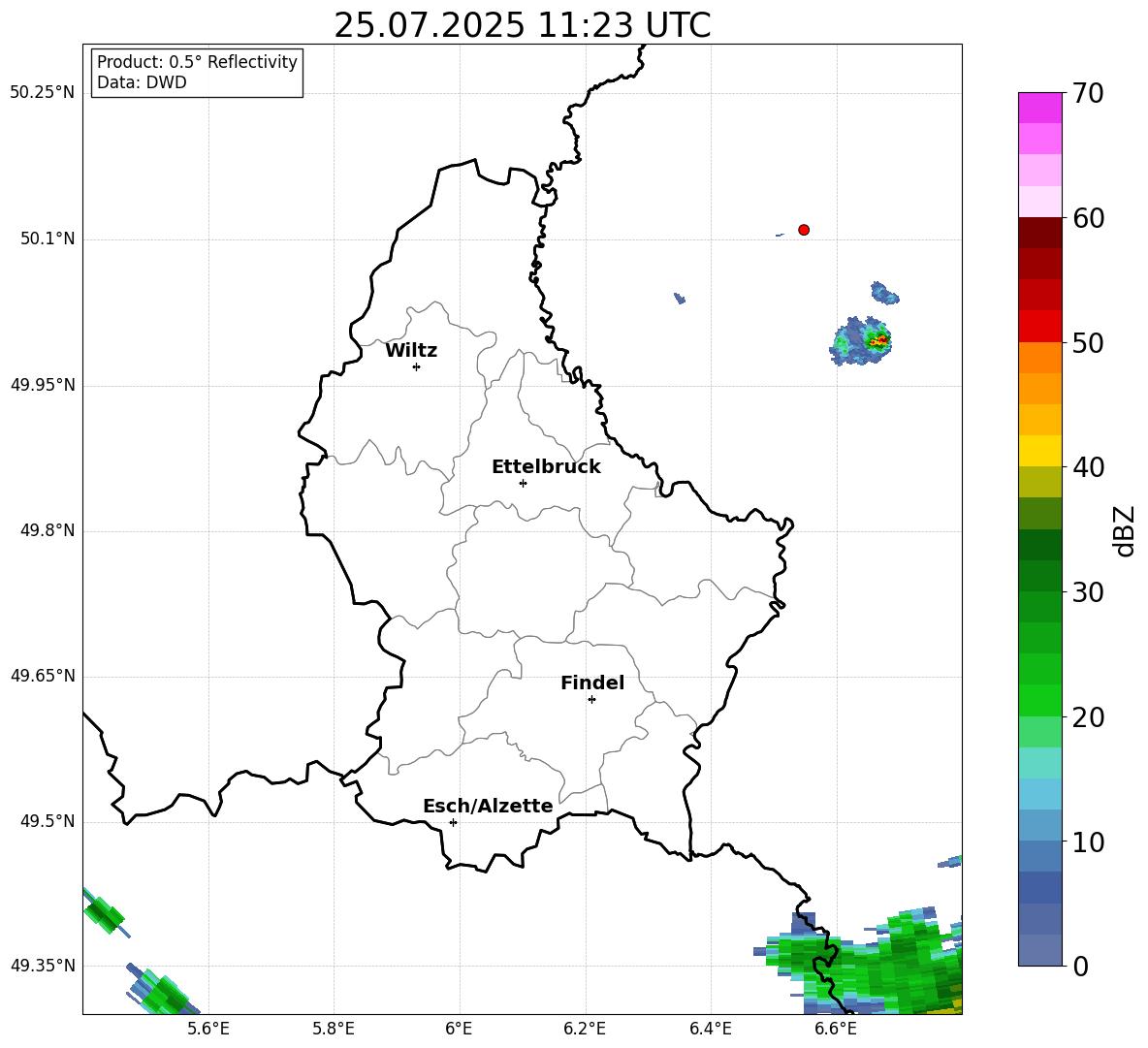
Task: Click the magenta top segment of the colorbar
Action: [x=1039, y=108]
